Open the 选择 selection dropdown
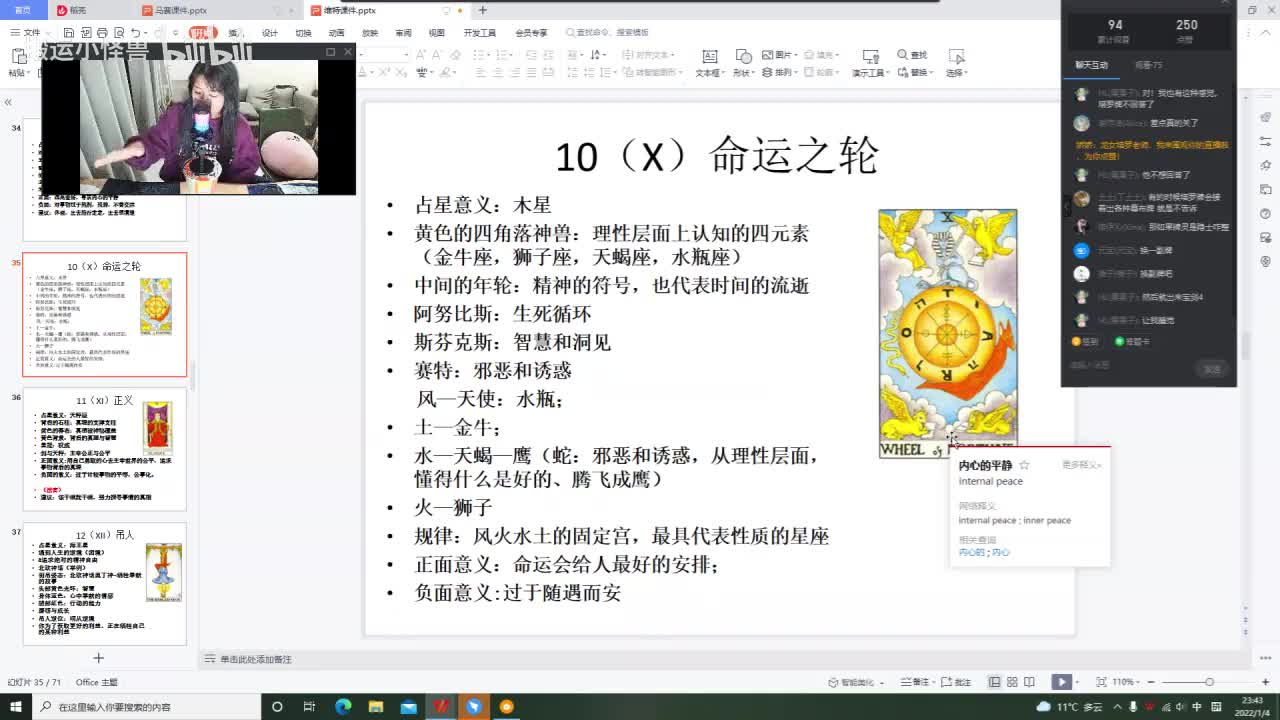 956,64
